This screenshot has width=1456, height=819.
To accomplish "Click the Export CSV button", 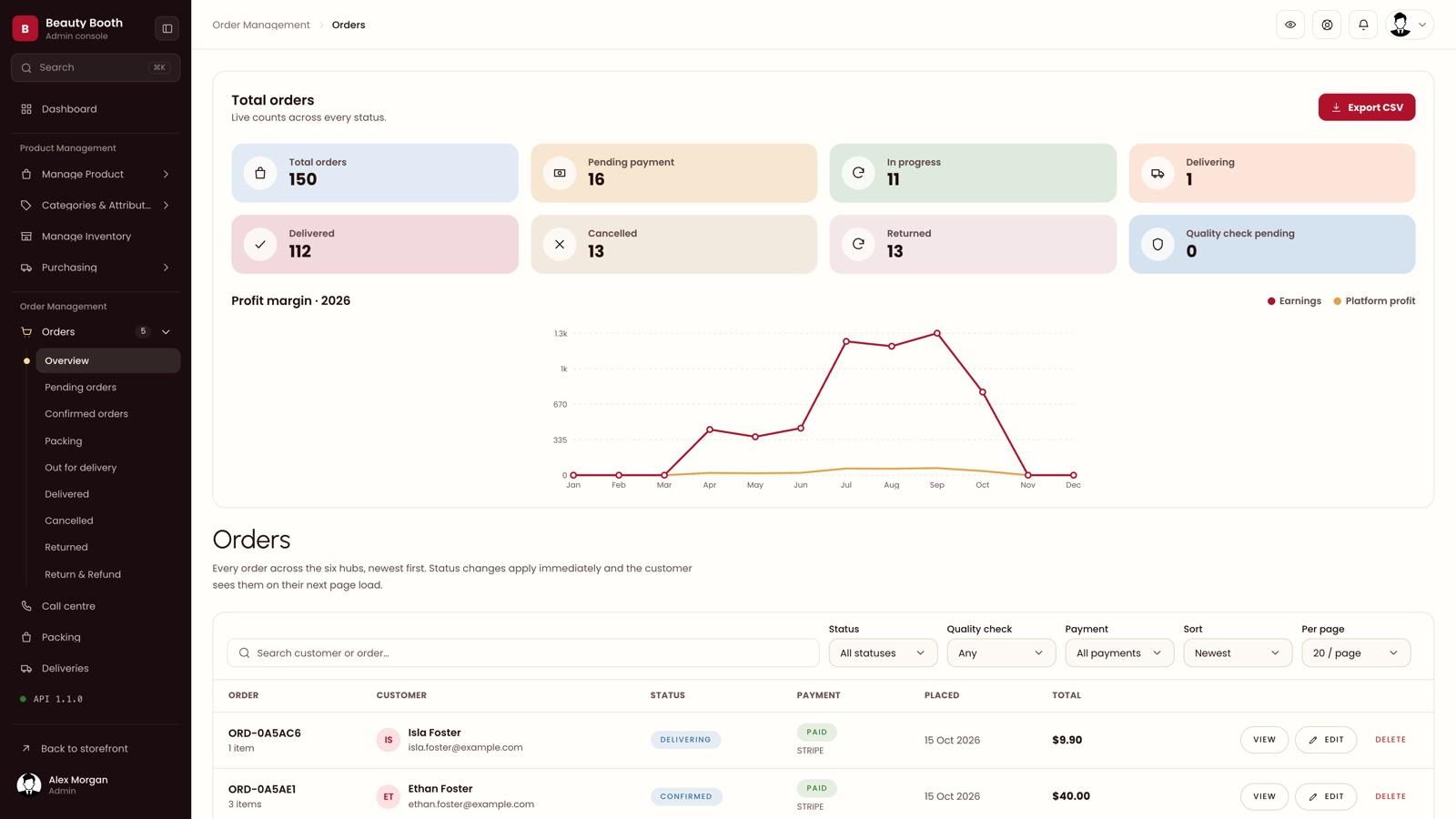I will pos(1366,107).
